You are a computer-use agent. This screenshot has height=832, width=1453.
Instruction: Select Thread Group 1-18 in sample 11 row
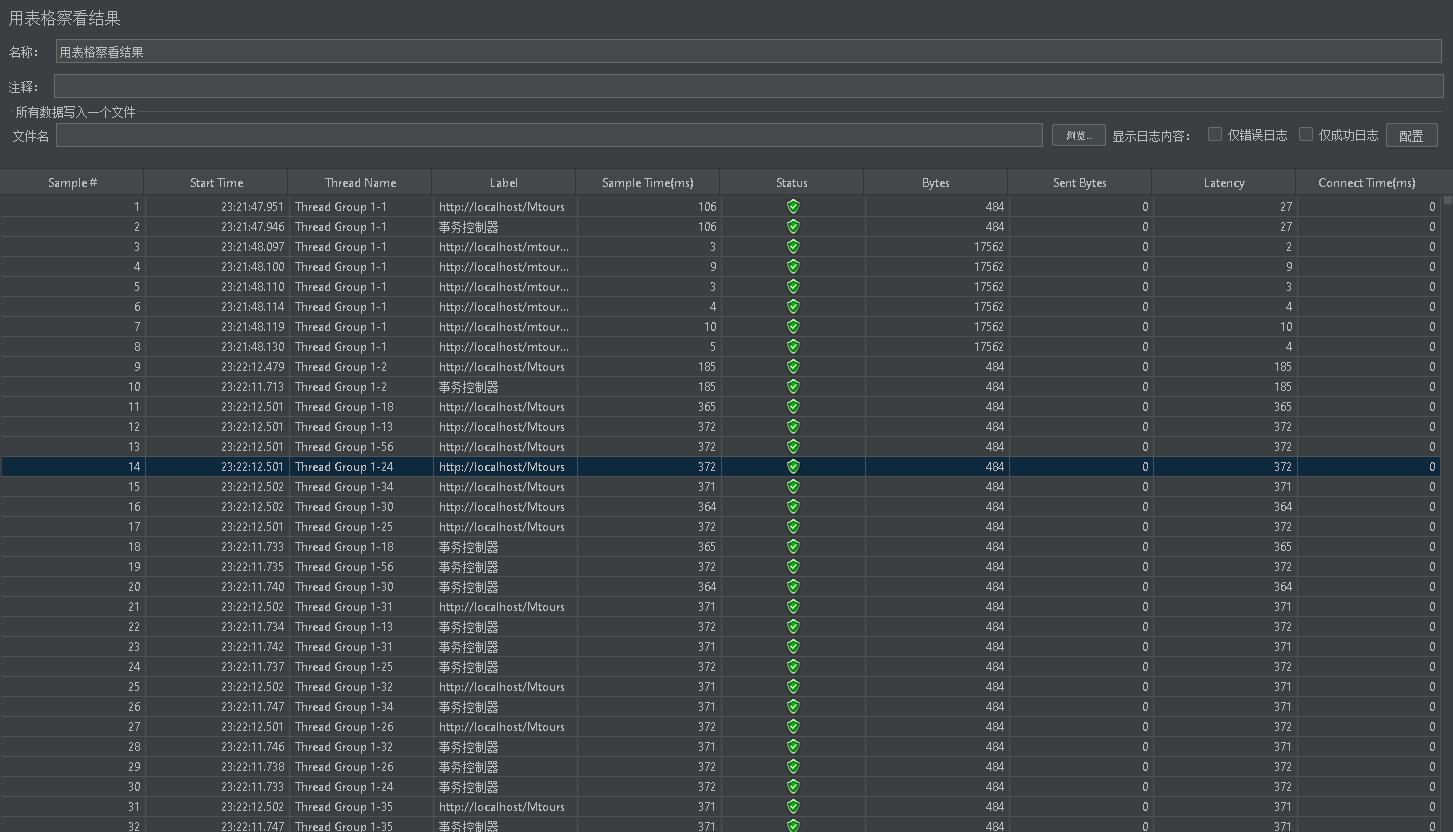point(344,407)
